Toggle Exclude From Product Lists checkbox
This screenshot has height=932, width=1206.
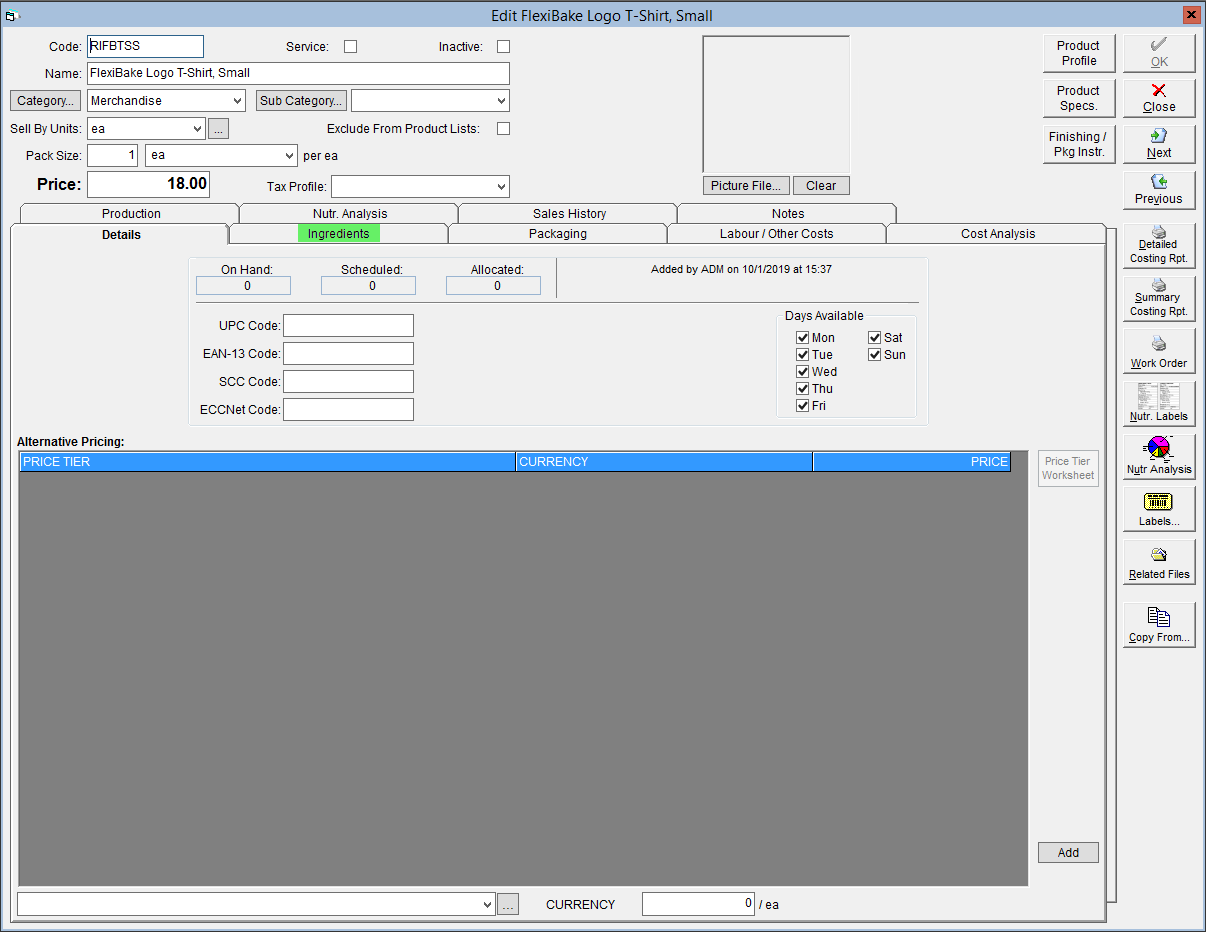tap(503, 128)
